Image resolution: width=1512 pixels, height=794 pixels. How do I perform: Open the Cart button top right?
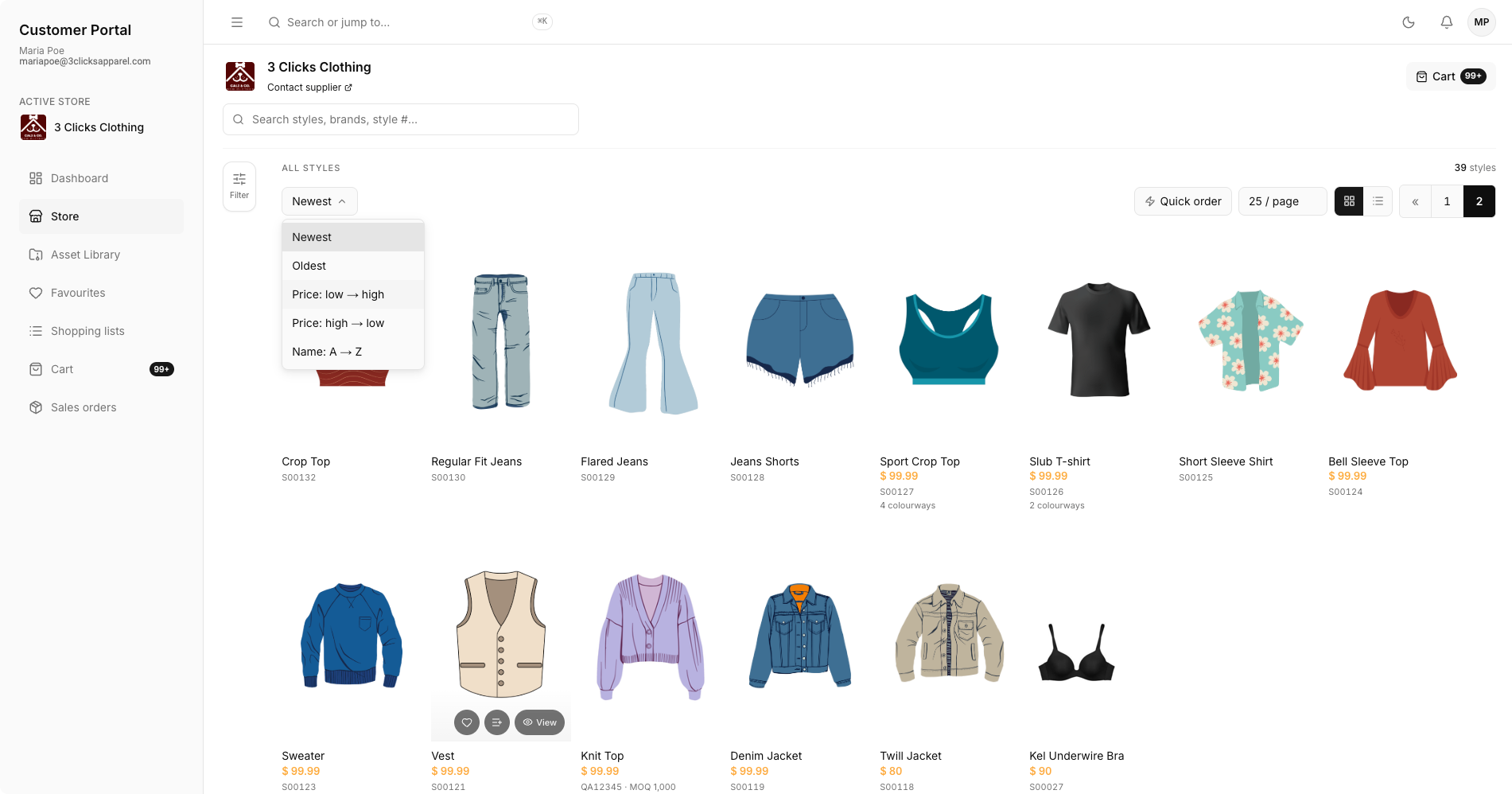click(1451, 76)
